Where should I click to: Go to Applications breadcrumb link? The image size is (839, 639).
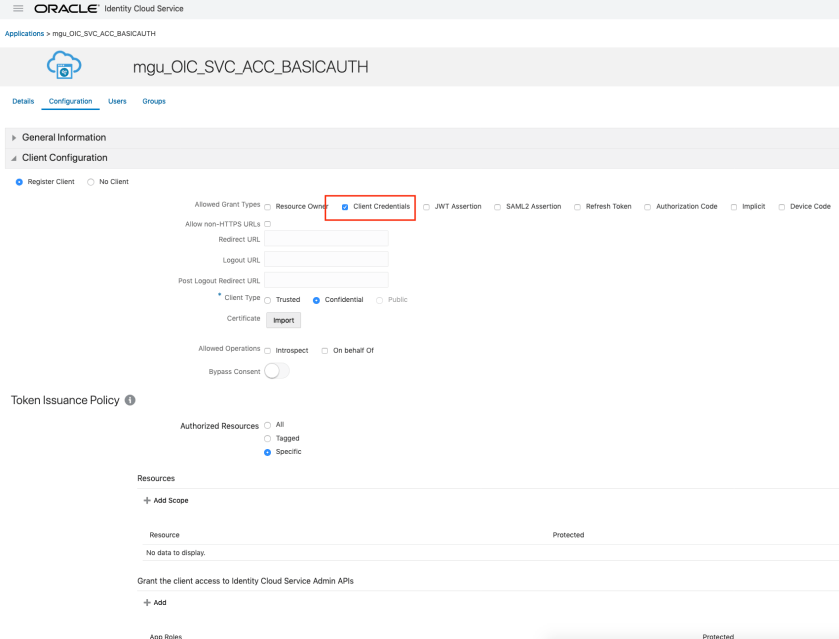pyautogui.click(x=24, y=34)
